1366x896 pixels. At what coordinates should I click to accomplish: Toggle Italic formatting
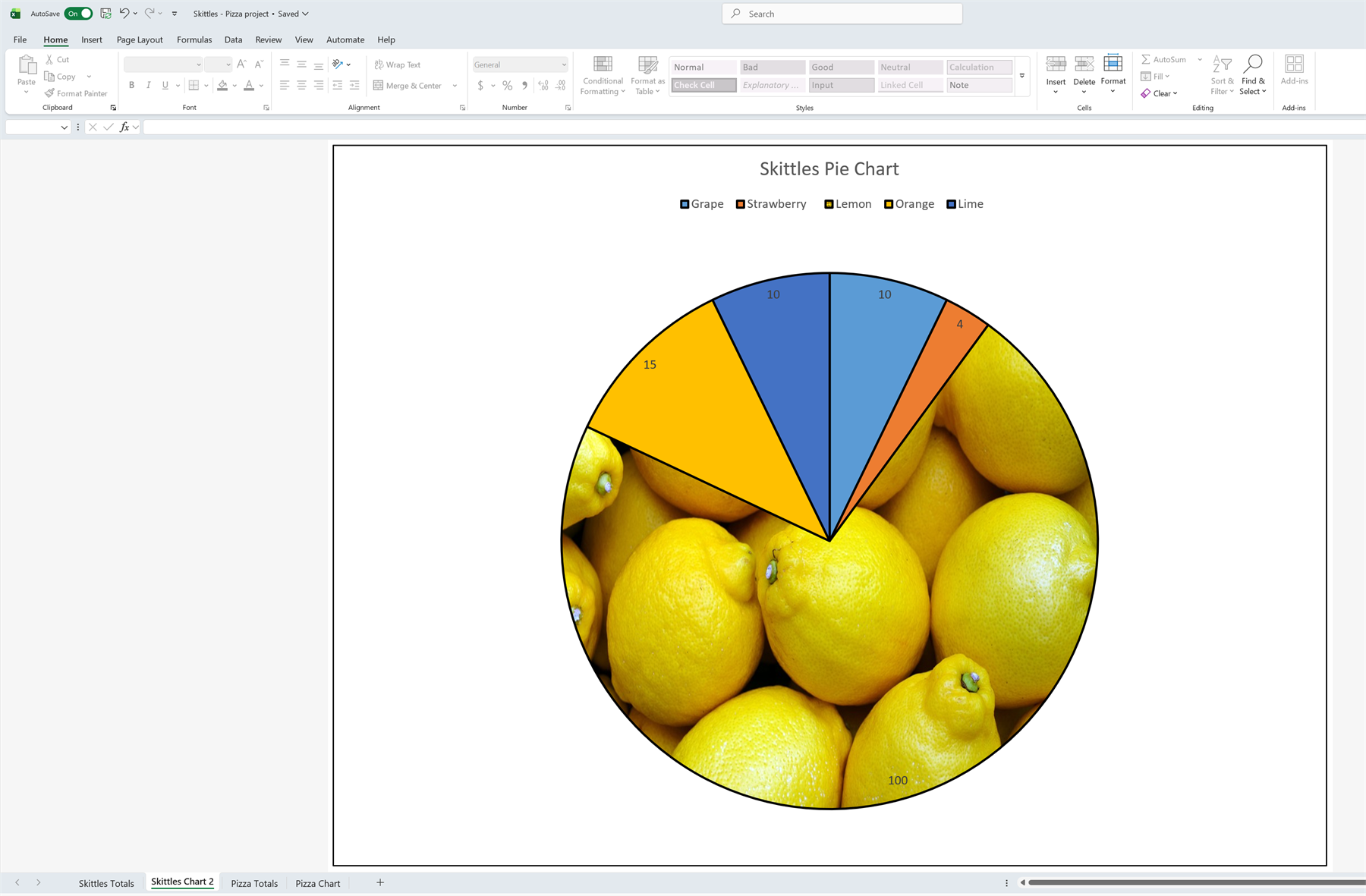click(x=148, y=85)
